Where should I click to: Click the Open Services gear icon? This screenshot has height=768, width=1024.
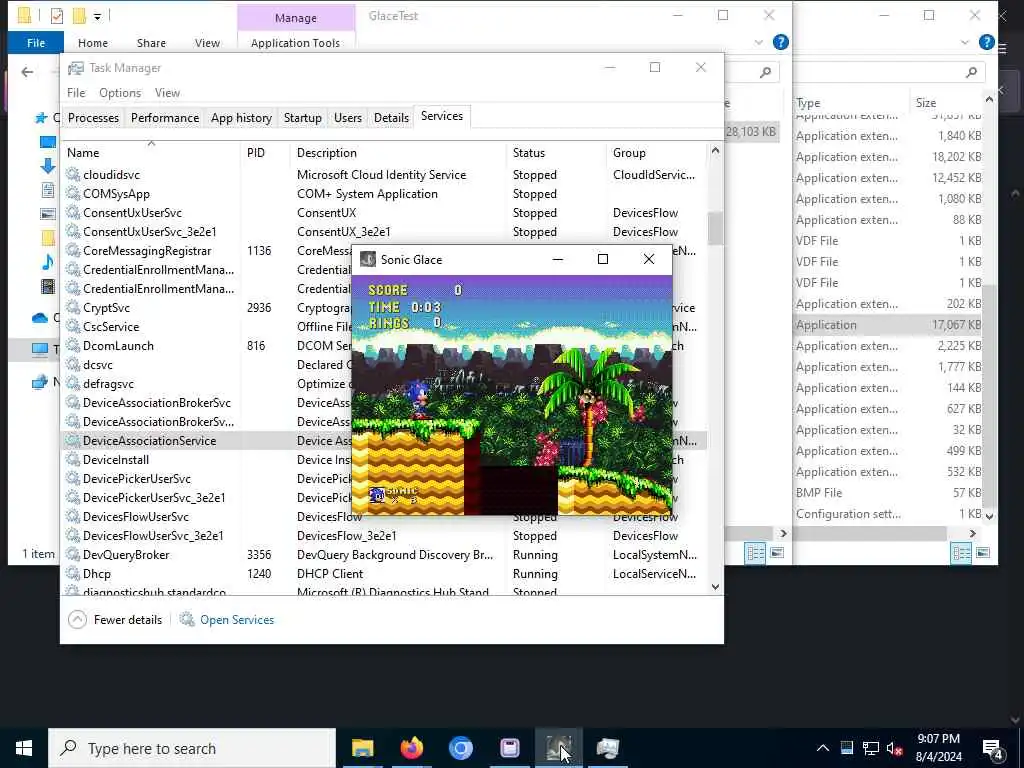click(x=187, y=619)
